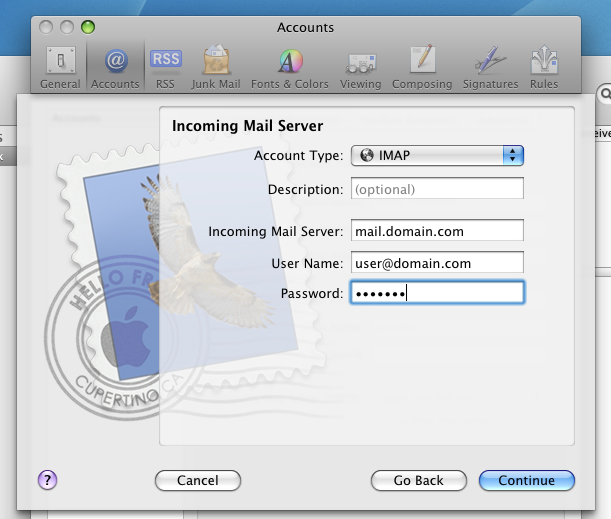Open the Composing preferences pane
611x519 pixels.
[422, 67]
